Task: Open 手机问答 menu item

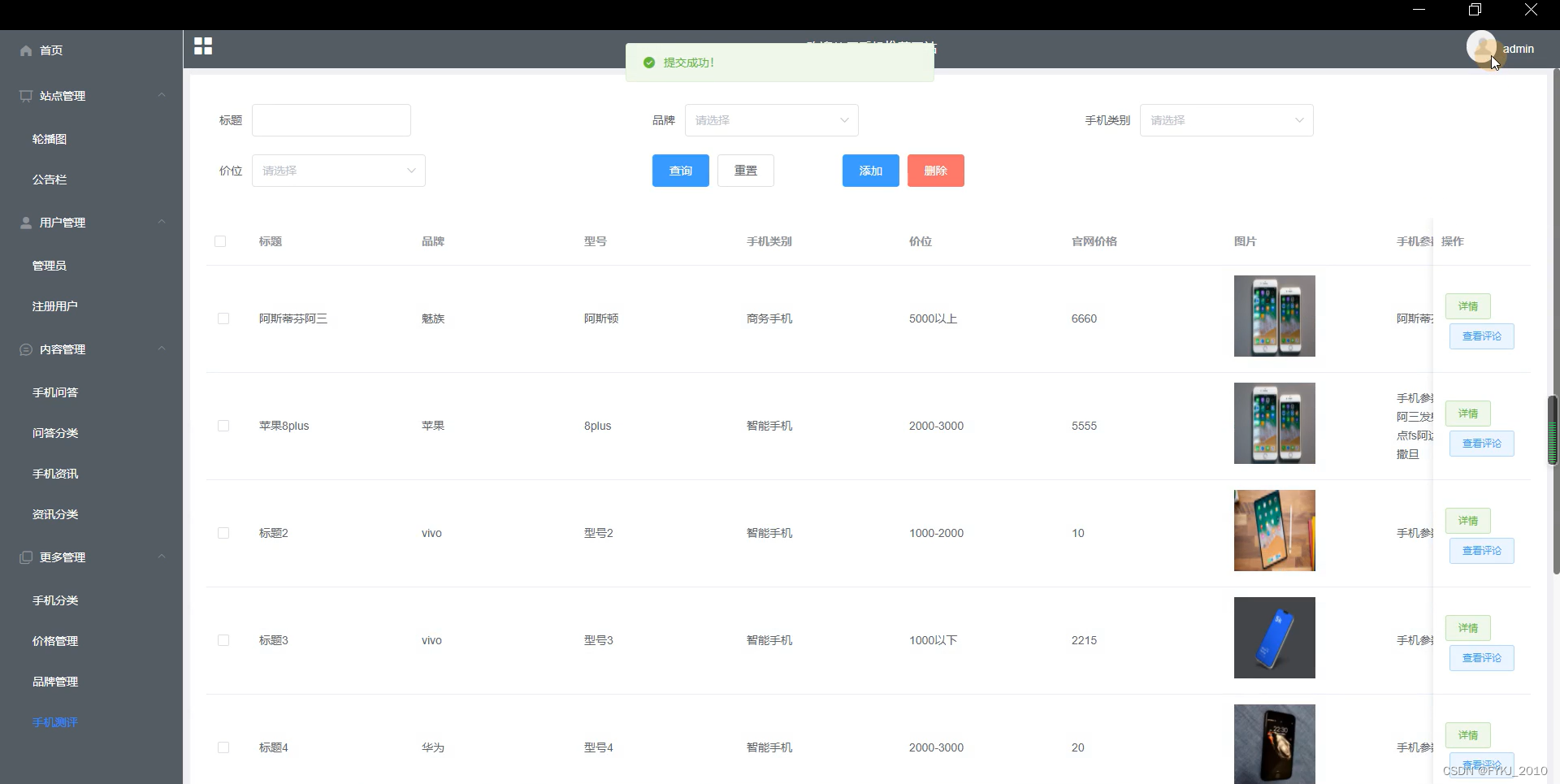Action: coord(55,392)
